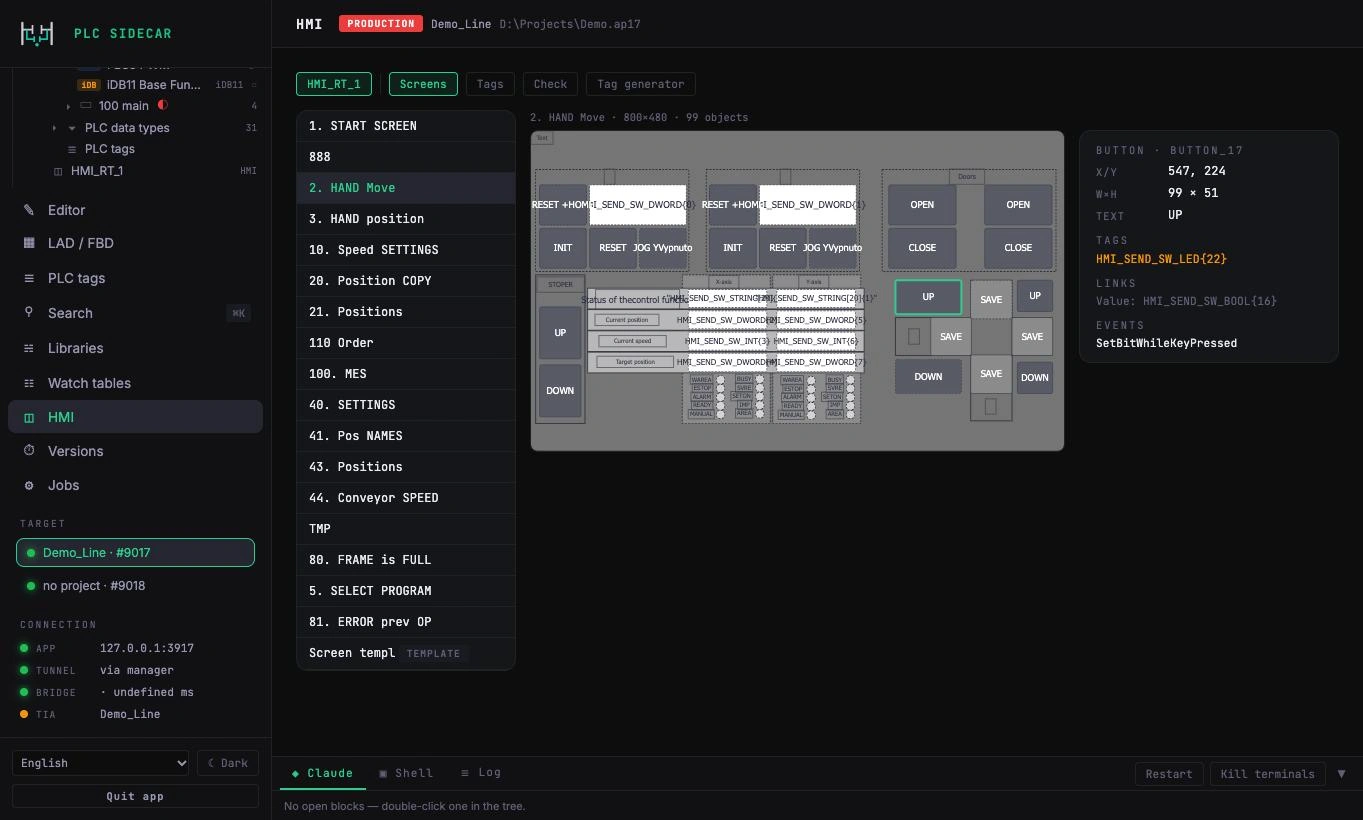The width and height of the screenshot is (1363, 820).
Task: Toggle the Dark theme button
Action: pos(228,763)
